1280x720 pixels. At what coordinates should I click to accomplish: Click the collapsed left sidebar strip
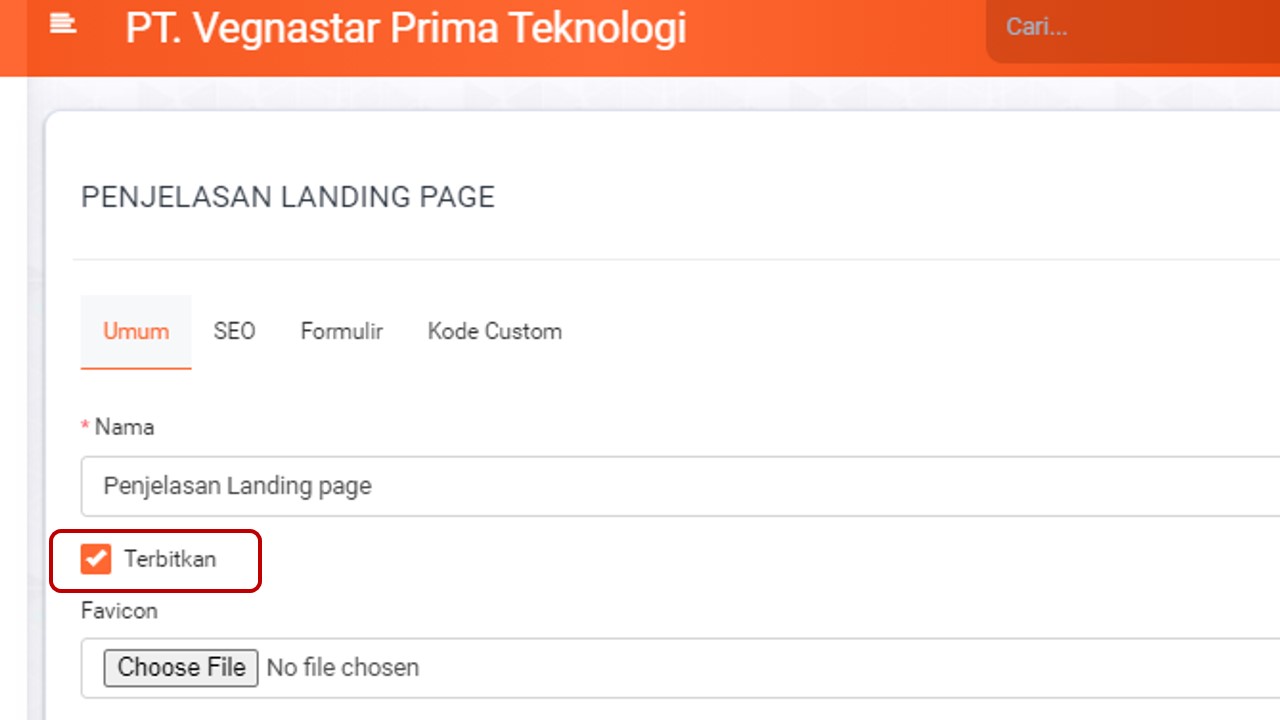[x=13, y=400]
